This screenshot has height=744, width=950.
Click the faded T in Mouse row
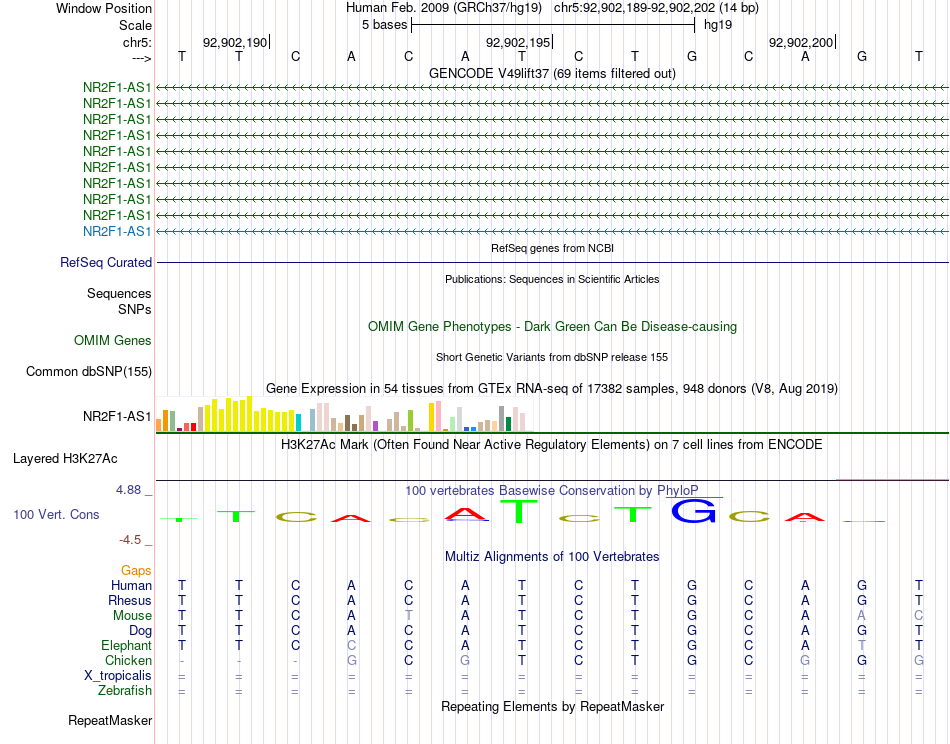click(408, 616)
